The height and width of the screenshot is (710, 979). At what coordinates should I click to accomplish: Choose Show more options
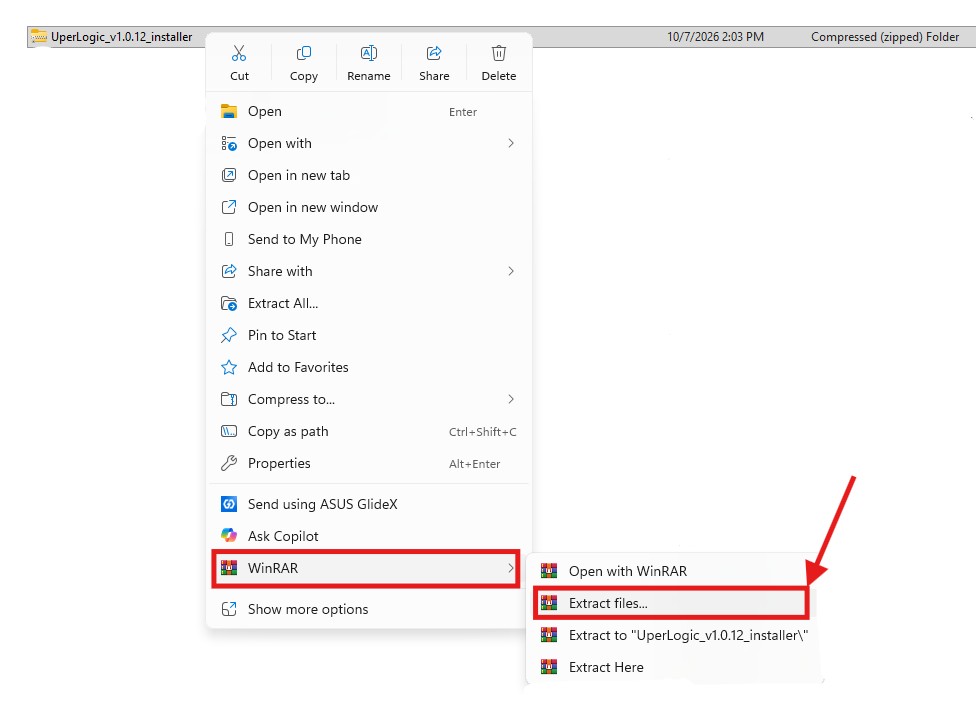click(369, 609)
